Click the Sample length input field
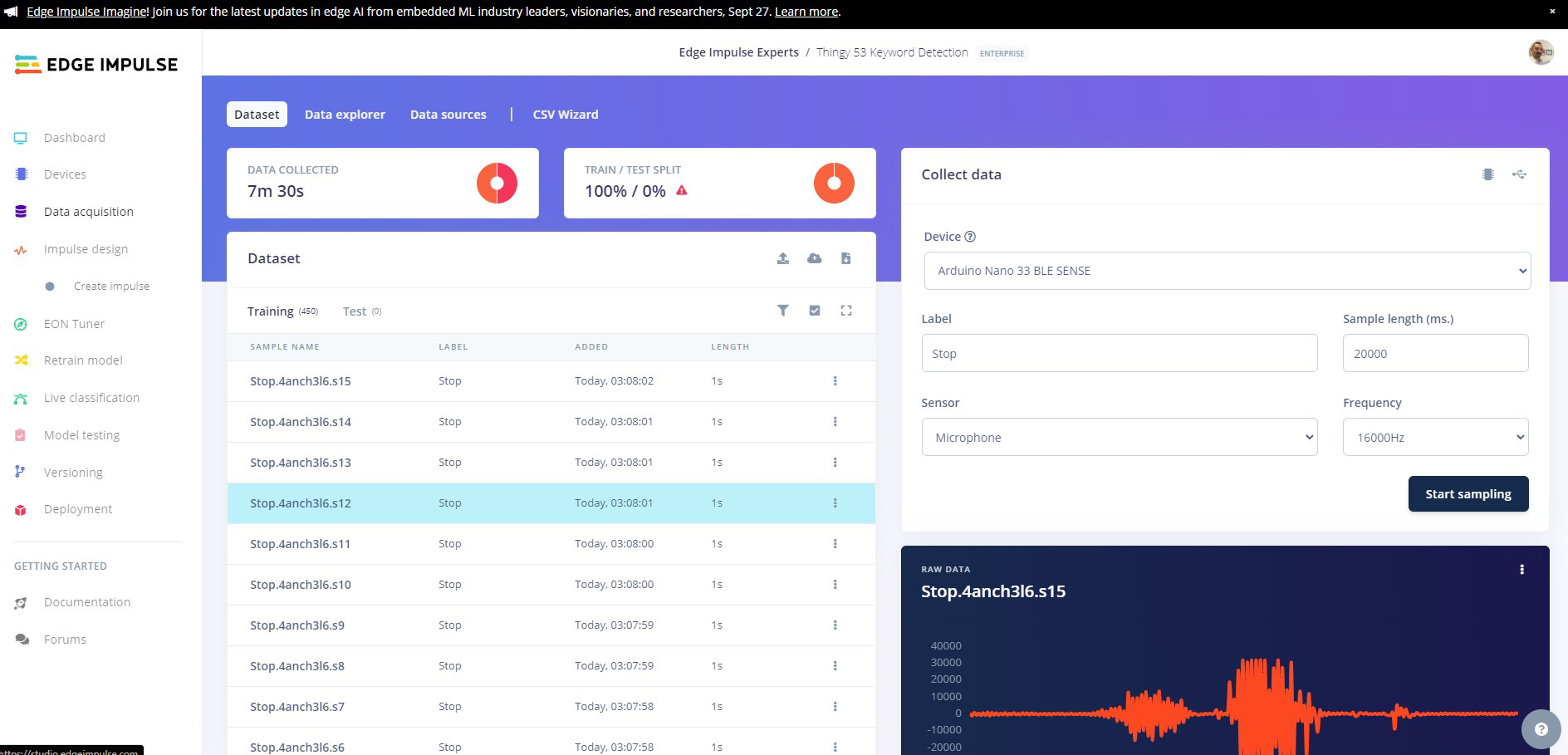This screenshot has height=755, width=1568. (x=1435, y=353)
